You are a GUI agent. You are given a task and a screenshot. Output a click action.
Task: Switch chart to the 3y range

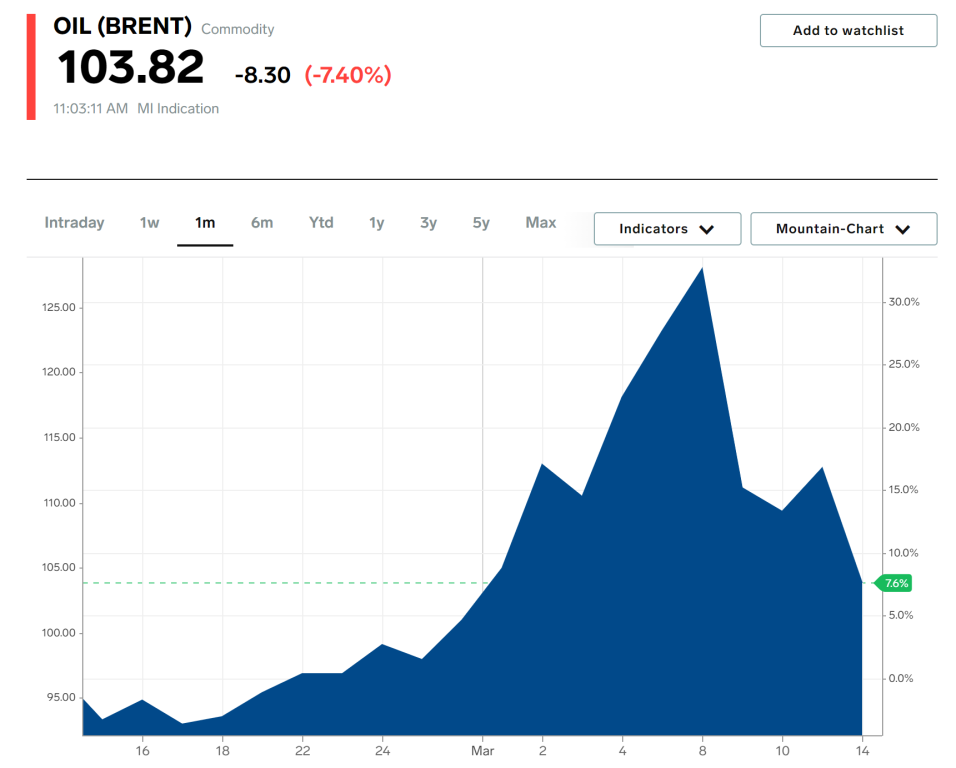tap(429, 223)
